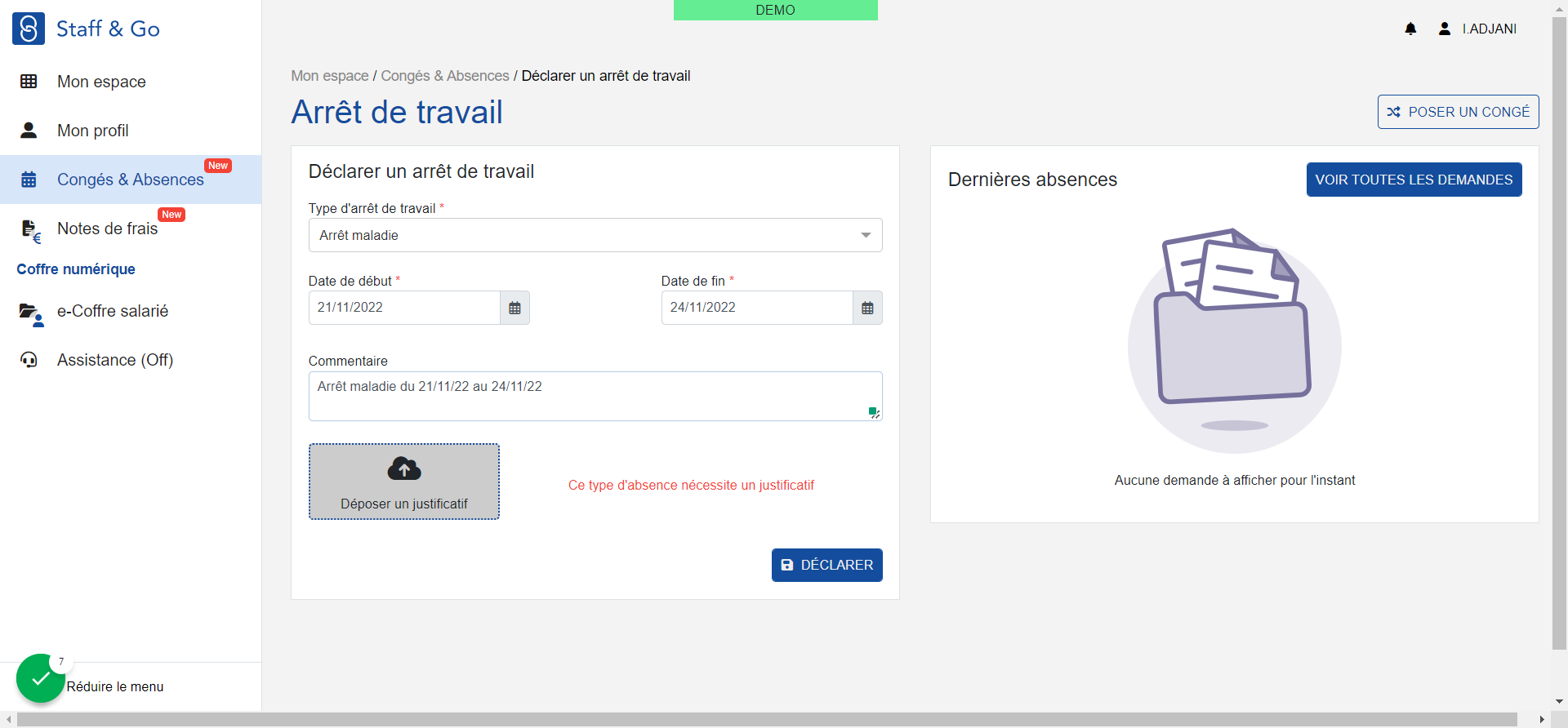Click the person icon beside Mon profil

(x=29, y=130)
